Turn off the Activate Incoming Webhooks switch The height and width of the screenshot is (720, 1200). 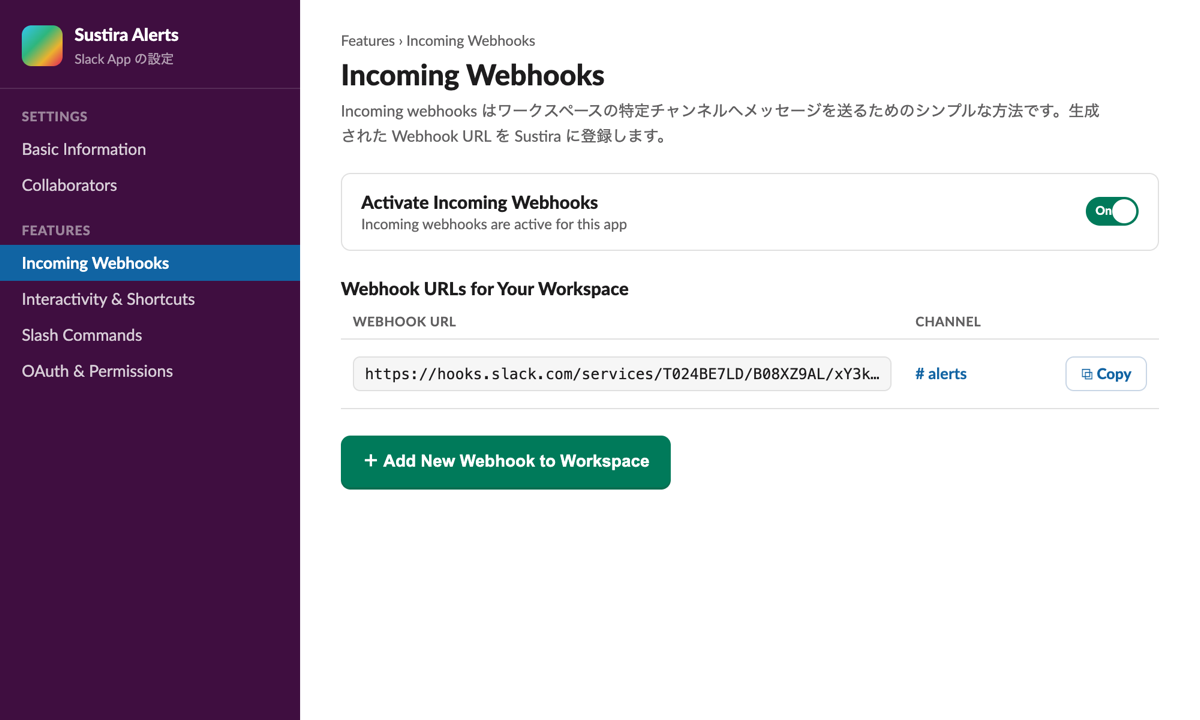pos(1112,211)
